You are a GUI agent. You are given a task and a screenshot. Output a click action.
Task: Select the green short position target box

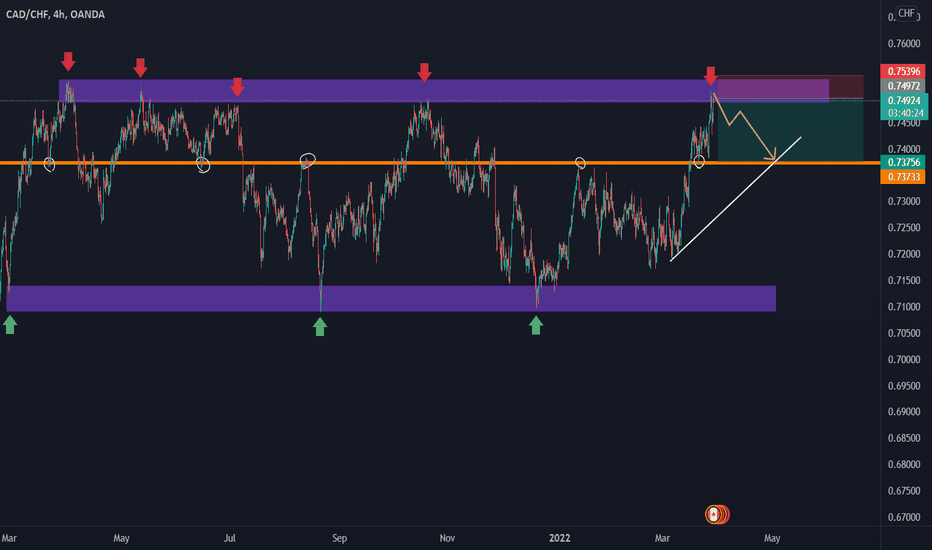791,130
